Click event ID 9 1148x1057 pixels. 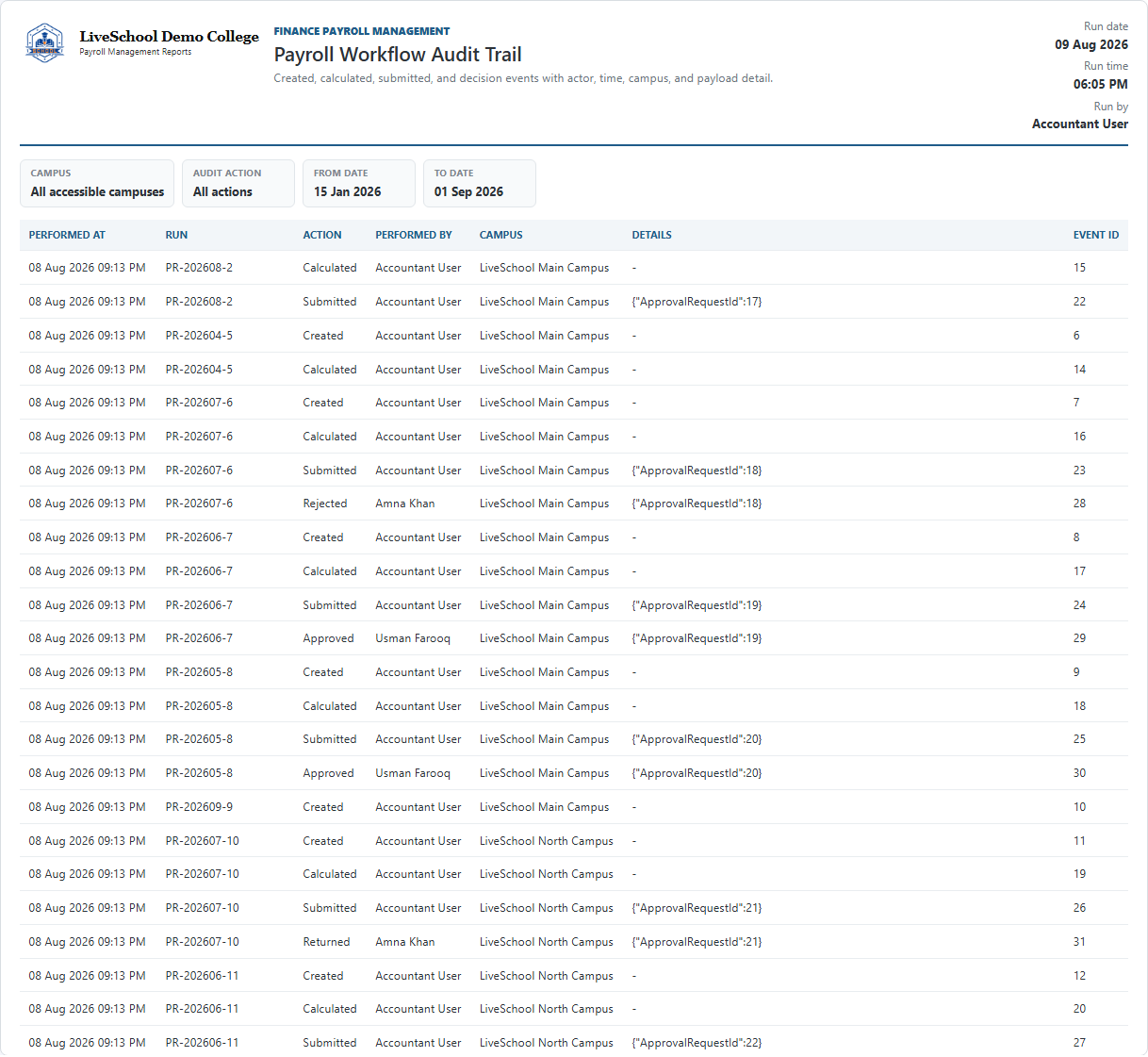pyautogui.click(x=1076, y=672)
